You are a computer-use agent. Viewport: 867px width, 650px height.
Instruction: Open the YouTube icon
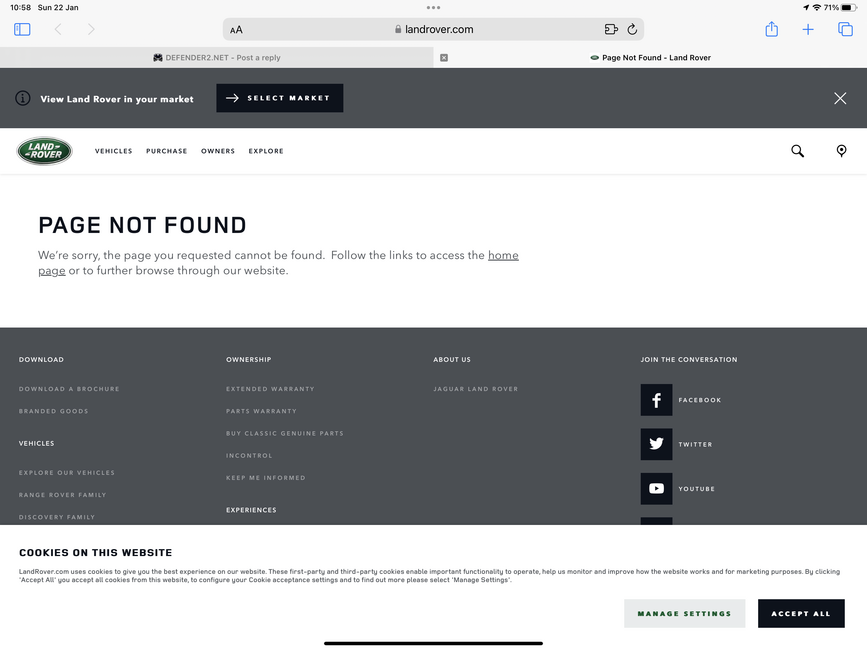pos(656,489)
